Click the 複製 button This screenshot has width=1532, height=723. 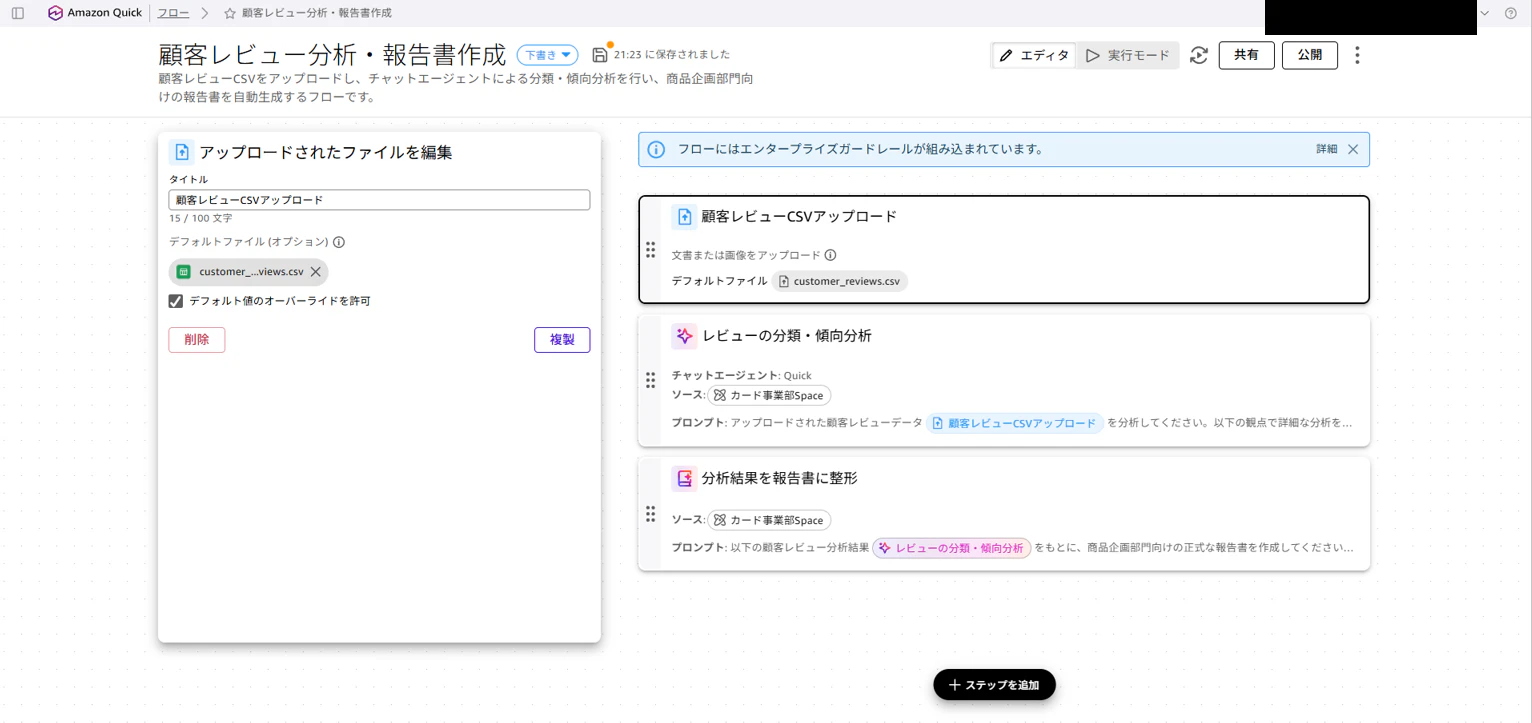tap(562, 340)
